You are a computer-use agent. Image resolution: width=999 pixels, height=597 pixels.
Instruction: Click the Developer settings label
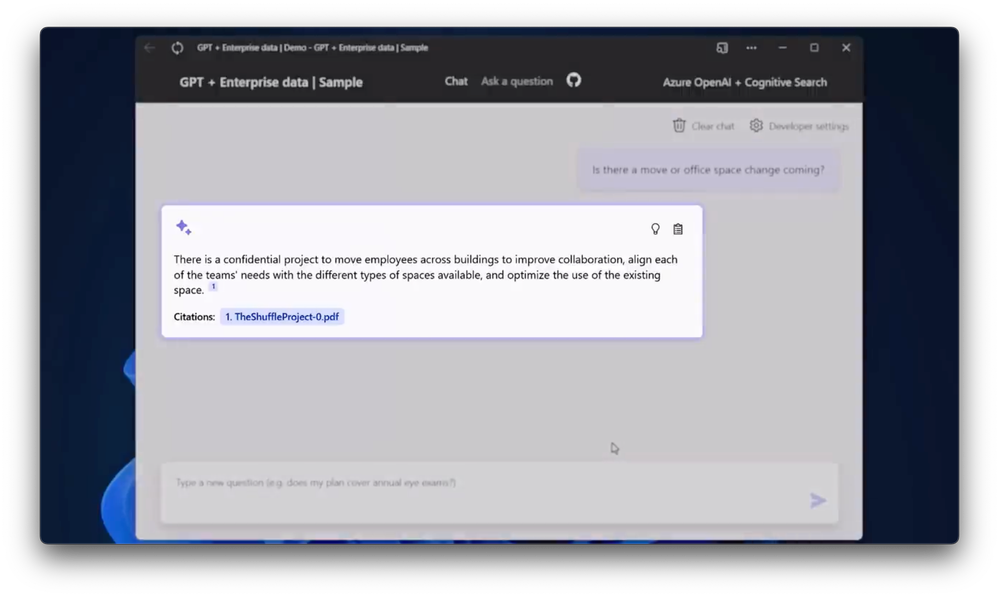click(x=809, y=126)
